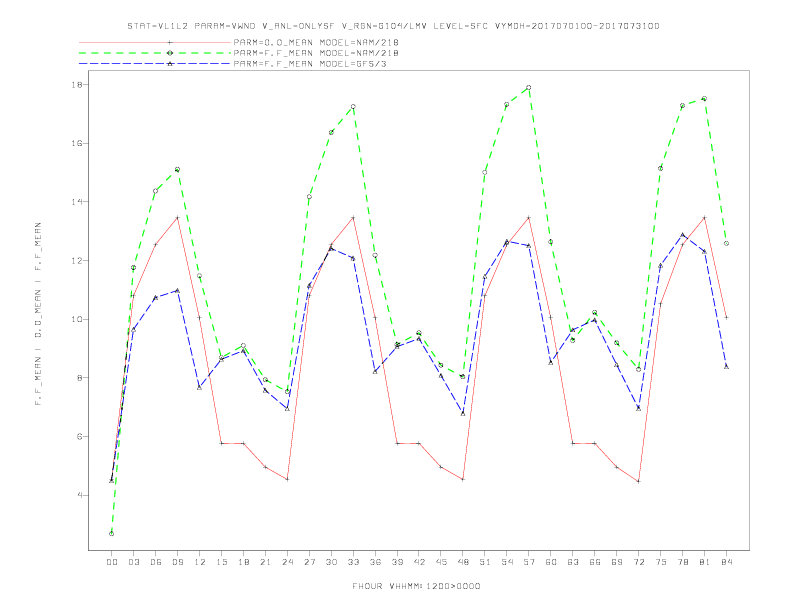Click x-axis tick label 51
792x612 pixels.
pos(485,562)
